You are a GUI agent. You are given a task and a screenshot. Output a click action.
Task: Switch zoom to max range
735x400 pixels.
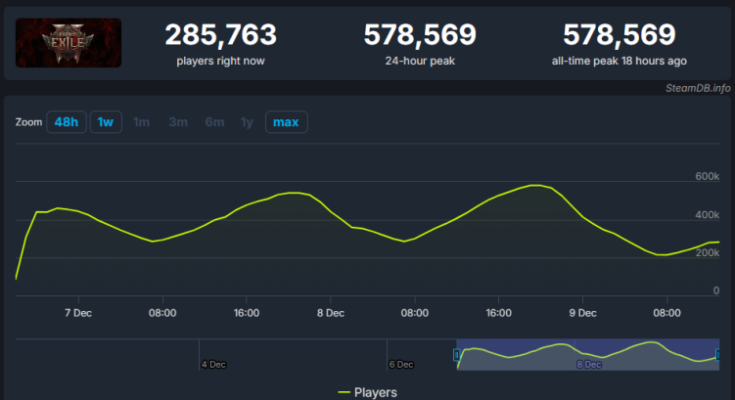pos(286,123)
